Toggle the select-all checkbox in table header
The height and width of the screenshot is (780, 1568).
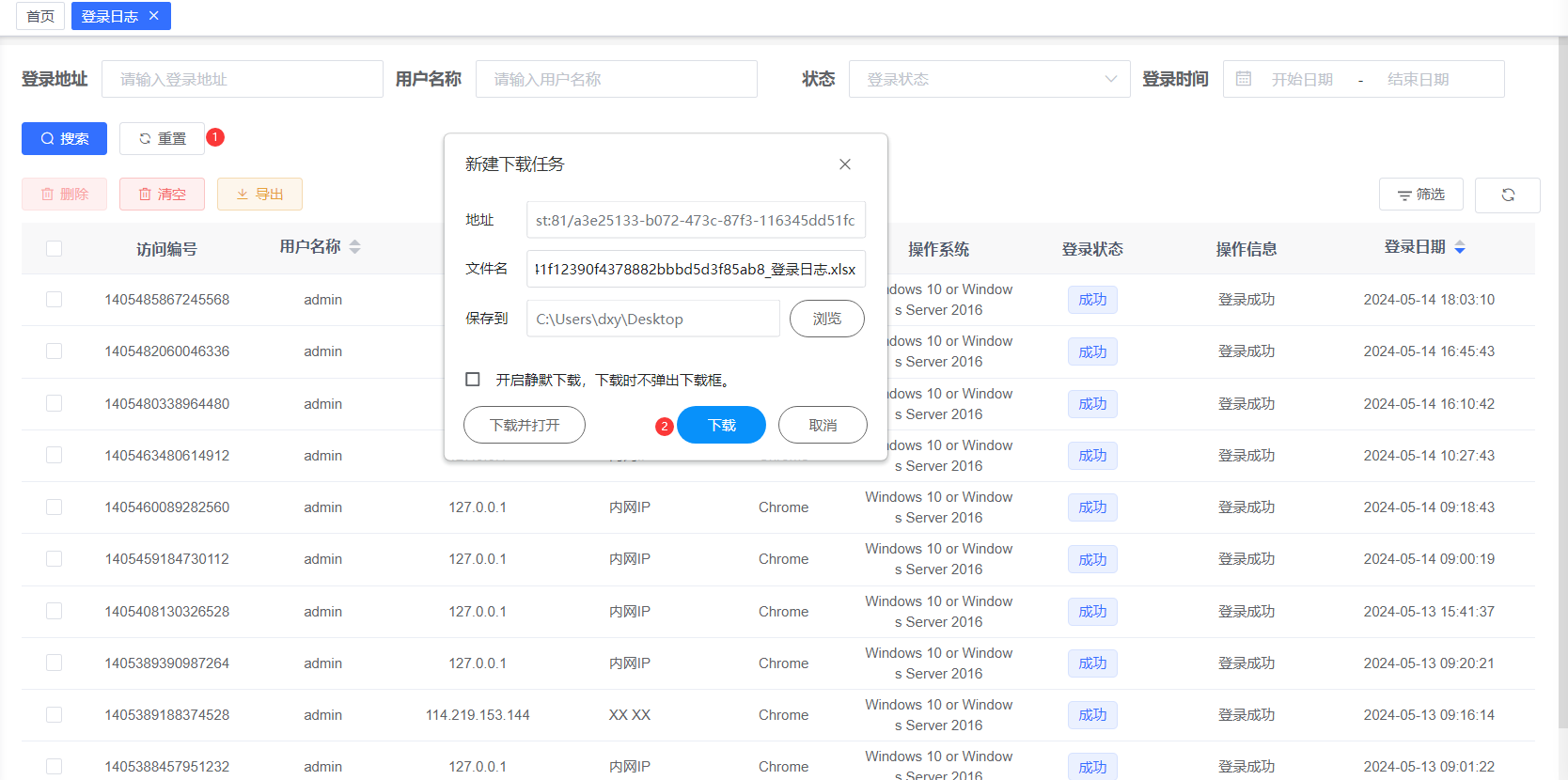(x=55, y=248)
